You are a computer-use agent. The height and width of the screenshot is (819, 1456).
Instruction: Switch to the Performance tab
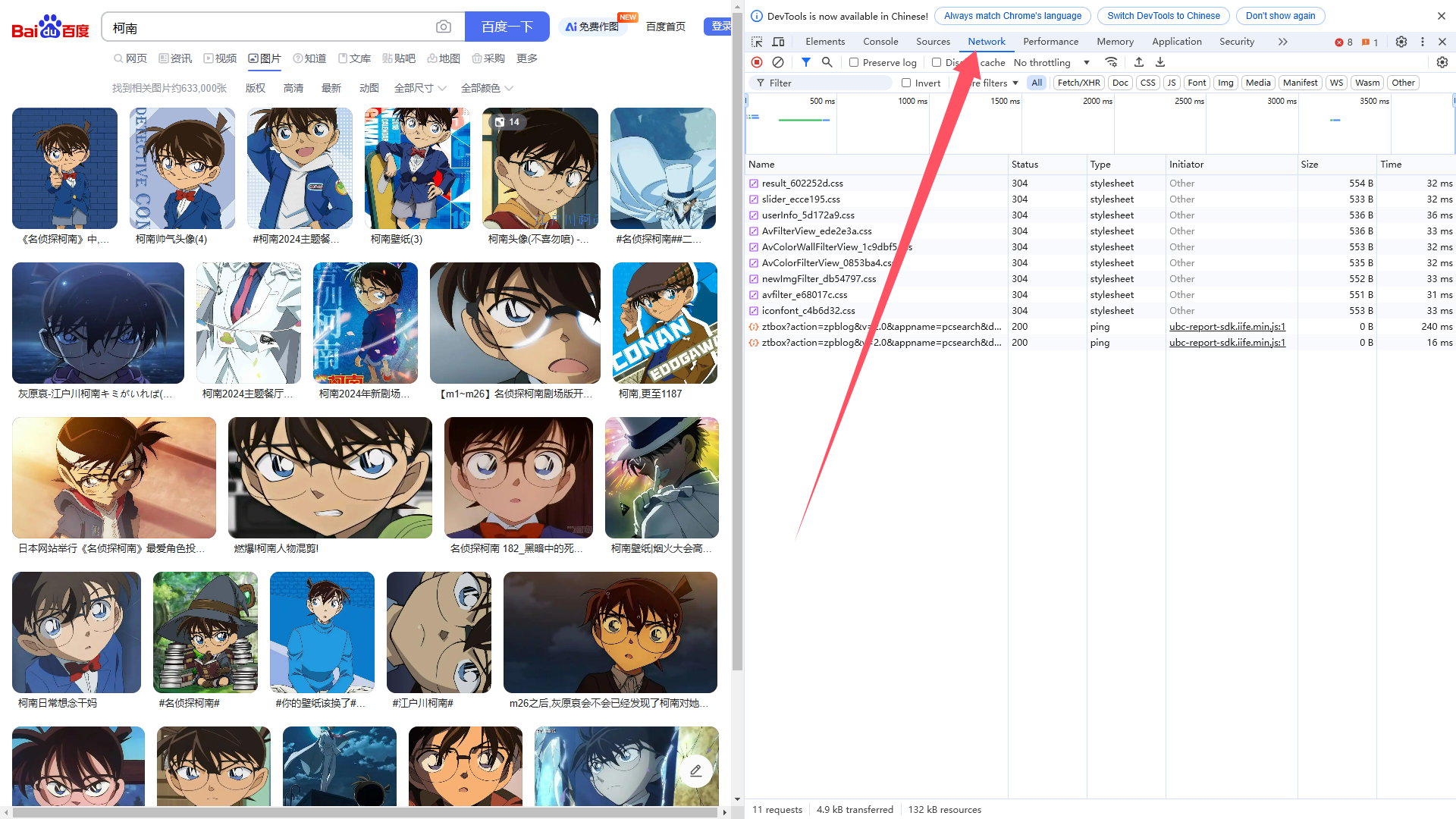click(1050, 42)
